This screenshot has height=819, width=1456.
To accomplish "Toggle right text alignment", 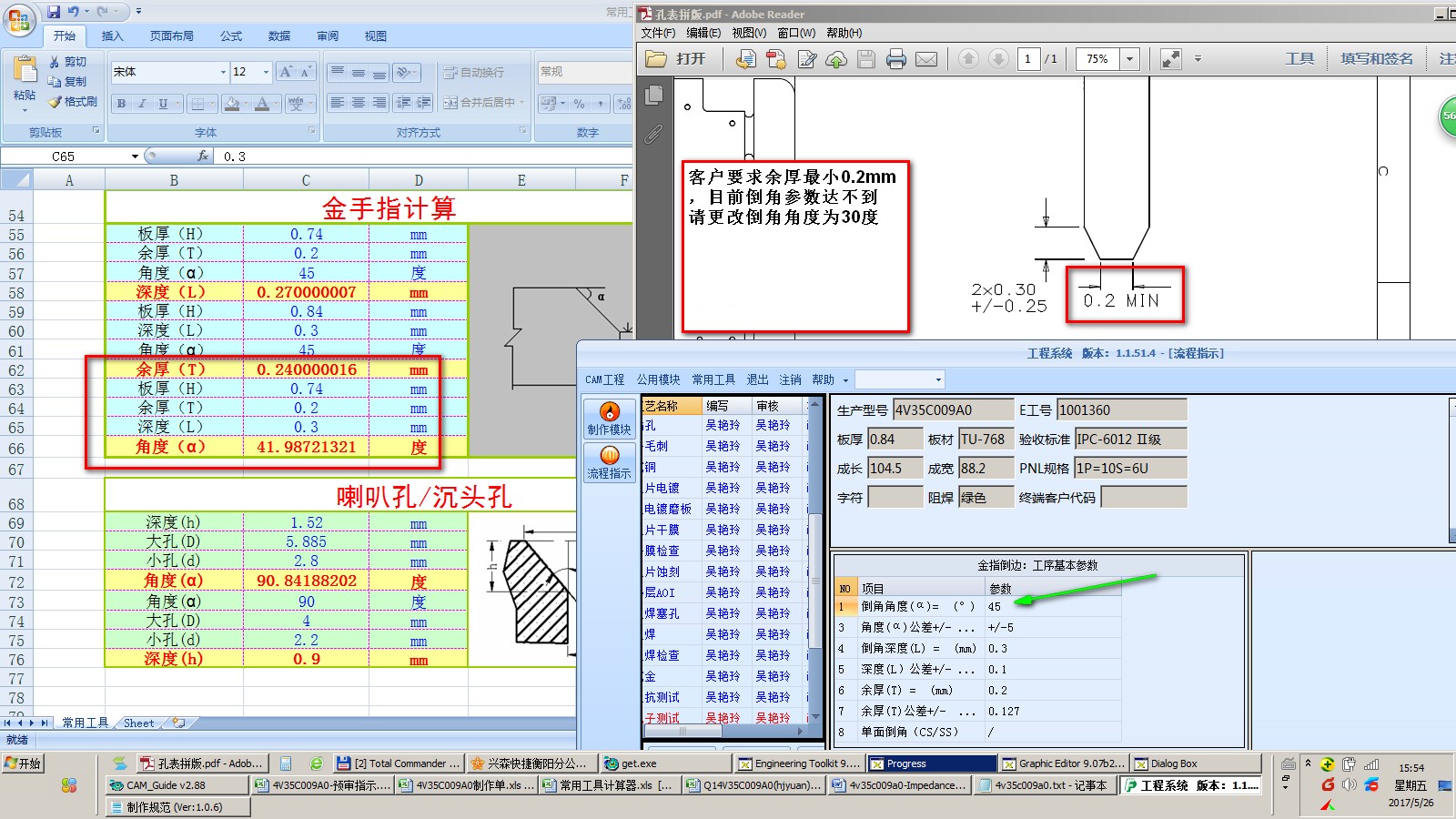I will tap(379, 103).
